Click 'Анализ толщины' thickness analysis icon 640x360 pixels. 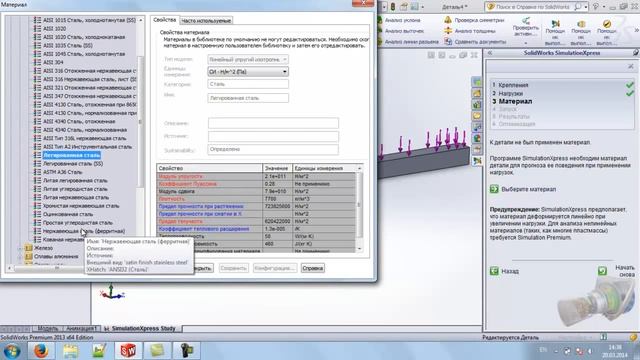448,31
